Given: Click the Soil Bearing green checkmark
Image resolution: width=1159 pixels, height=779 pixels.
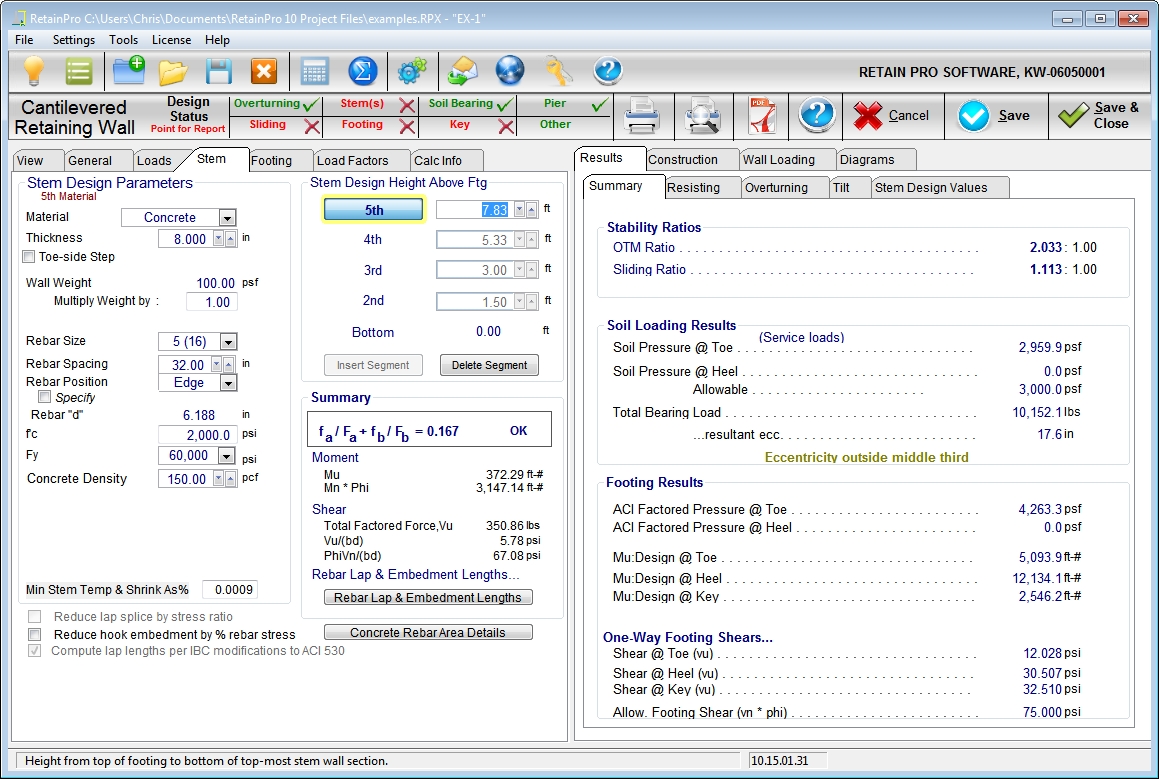Looking at the screenshot, I should (x=505, y=105).
